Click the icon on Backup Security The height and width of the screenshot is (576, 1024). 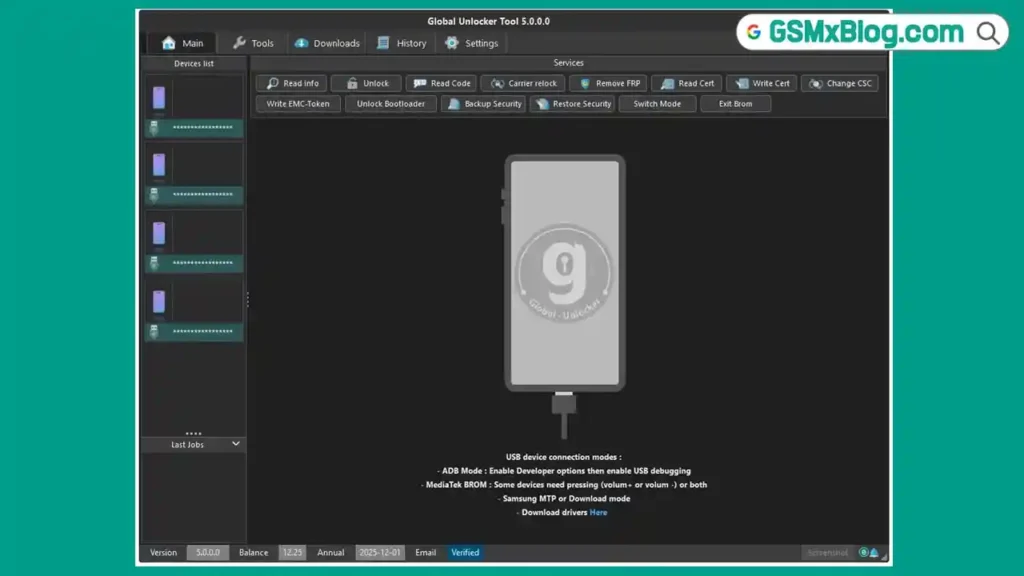tap(454, 104)
